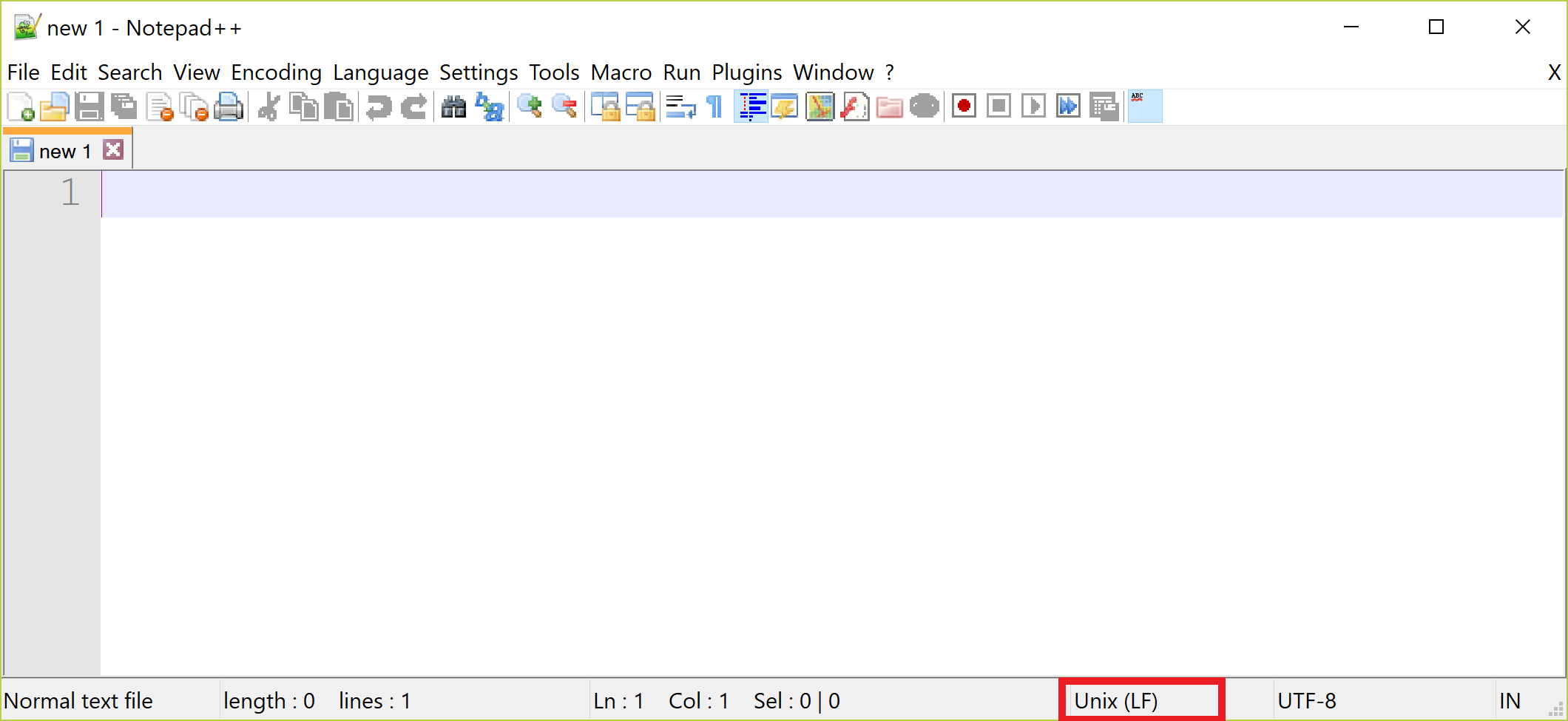Screen dimensions: 1568x721
Task: Click the 'UTF-8' encoding status field
Action: click(1307, 701)
